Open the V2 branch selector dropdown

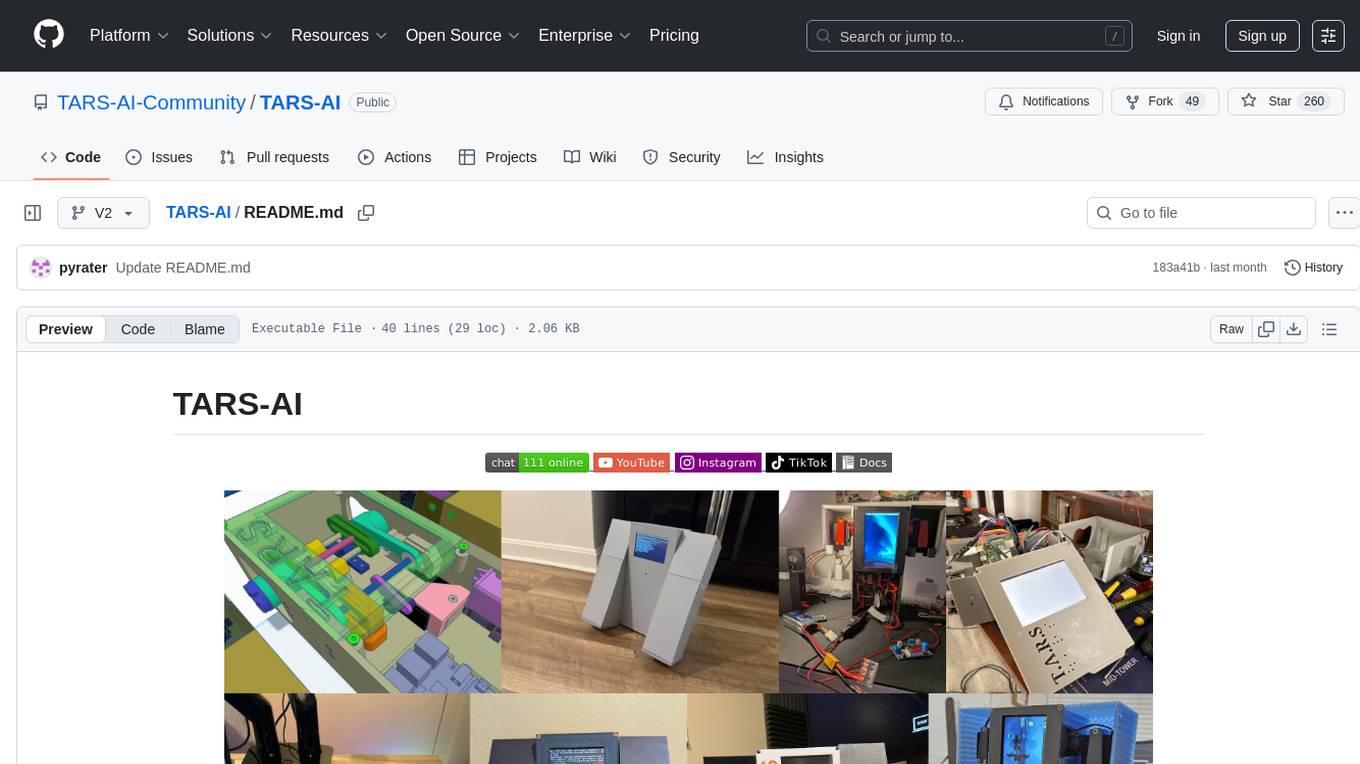[x=103, y=213]
